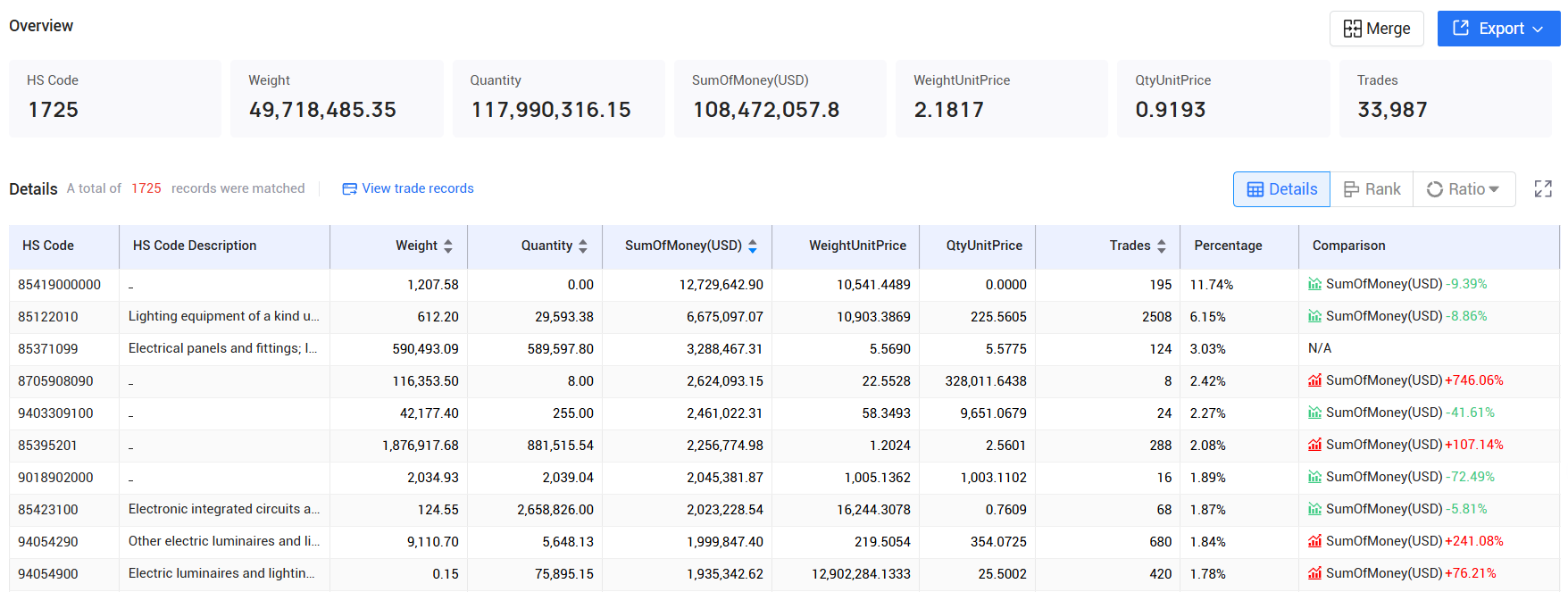1568x592 pixels.
Task: Click description 'Electric luminaires and lightin...'
Action: tap(221, 573)
